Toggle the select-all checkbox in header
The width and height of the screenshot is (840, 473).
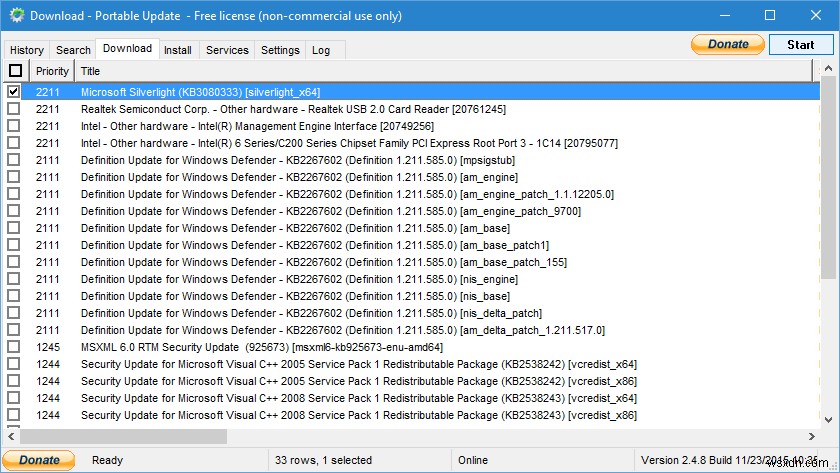point(16,71)
